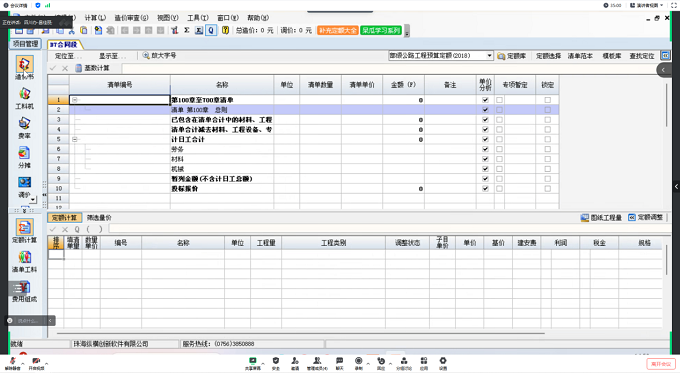The image size is (680, 373).
Task: Check 锁定 checkbox for row 10
Action: coord(547,189)
